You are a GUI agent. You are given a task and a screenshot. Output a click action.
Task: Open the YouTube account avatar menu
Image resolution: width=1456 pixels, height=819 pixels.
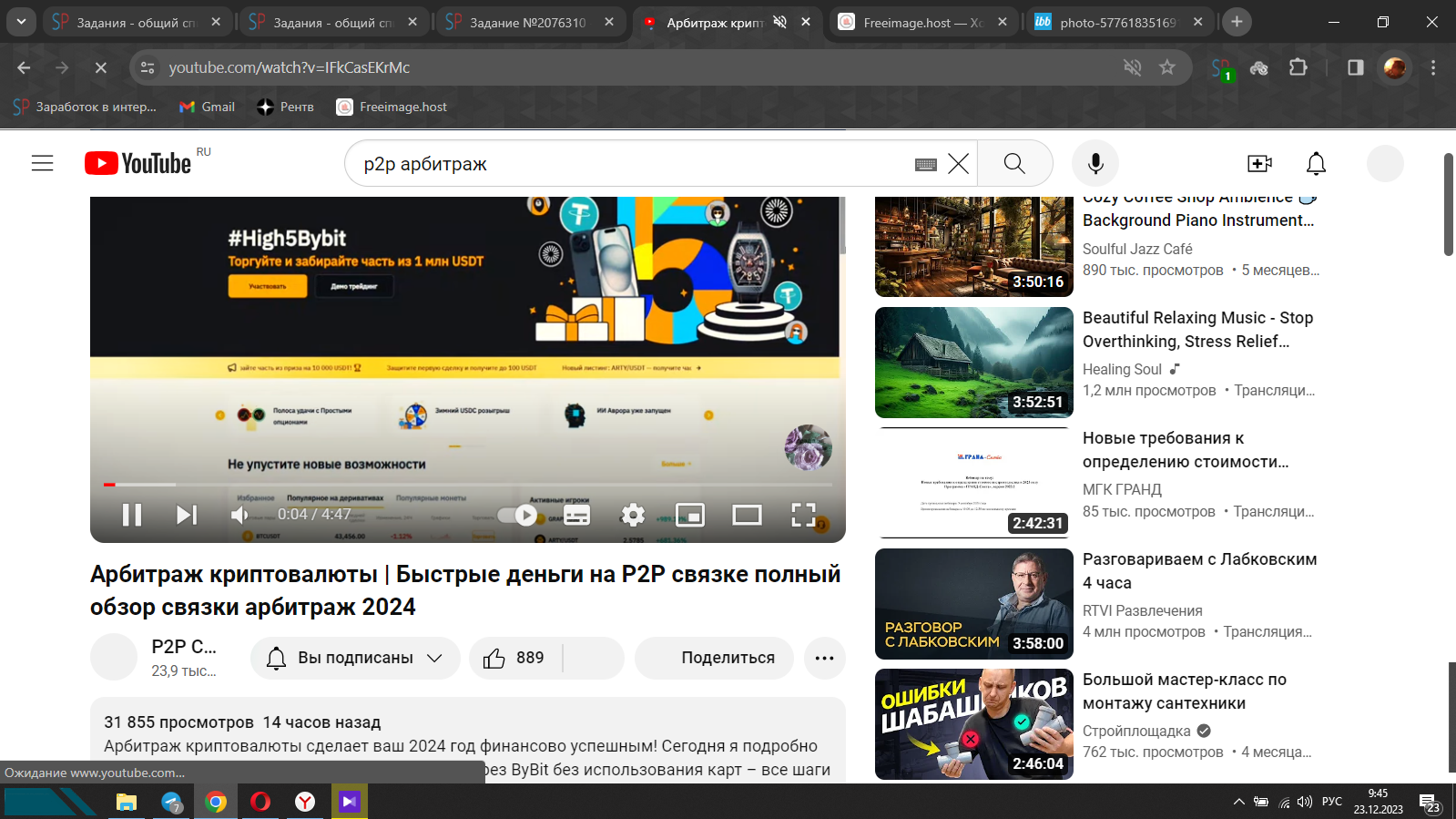click(x=1385, y=163)
